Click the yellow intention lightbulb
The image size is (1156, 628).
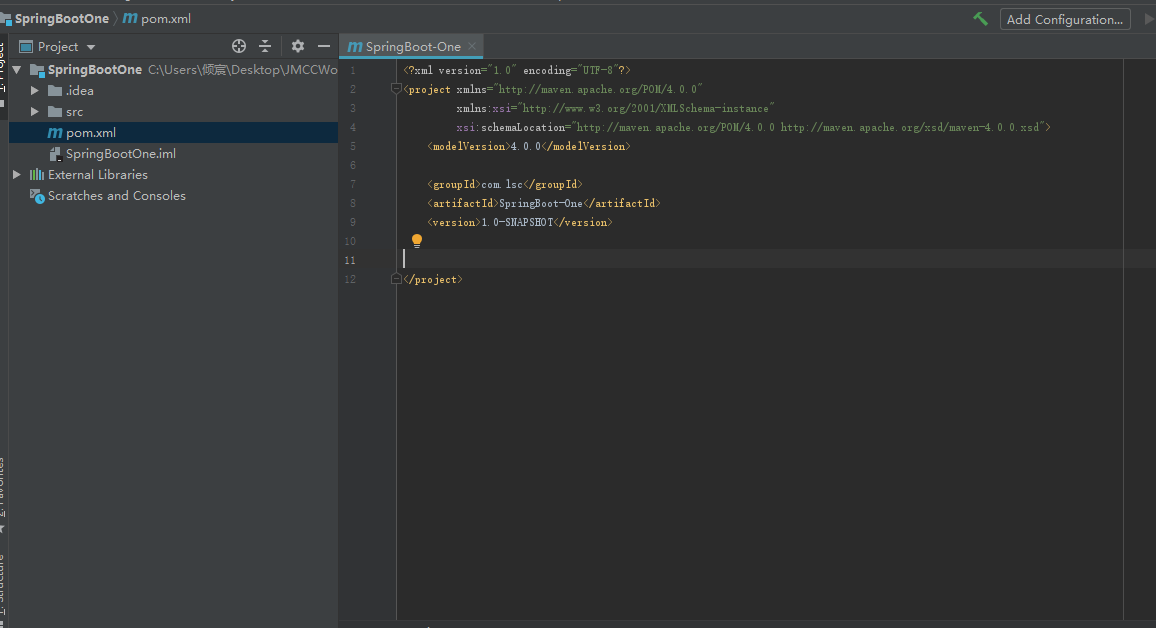417,240
